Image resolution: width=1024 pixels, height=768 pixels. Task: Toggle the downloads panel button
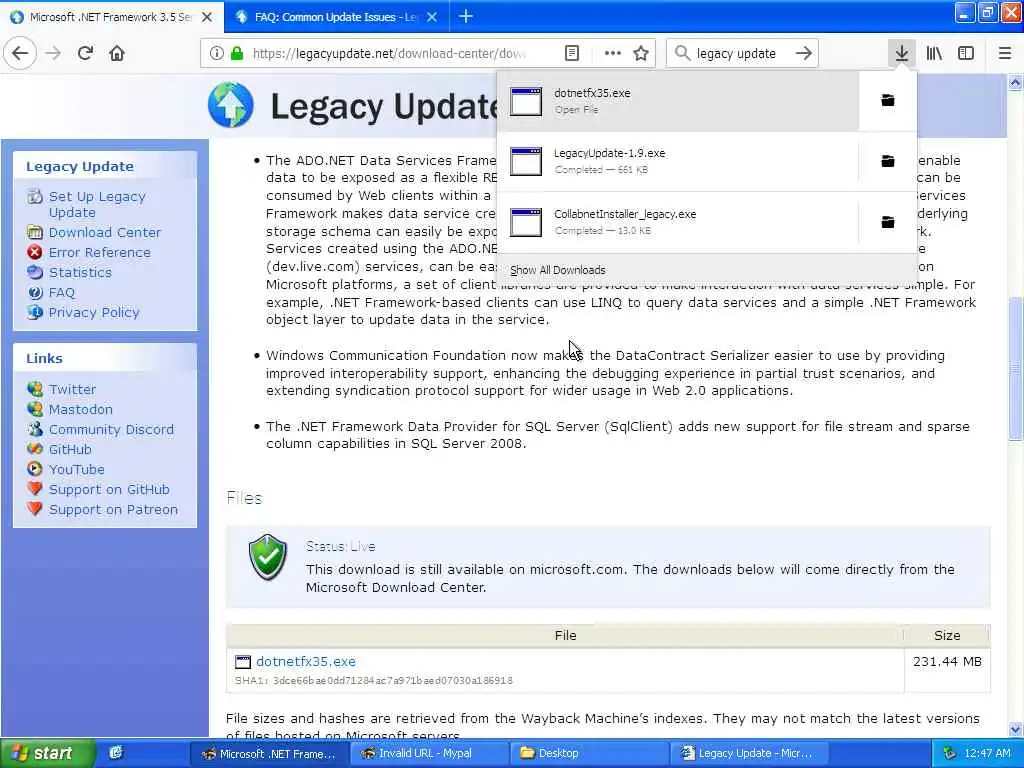click(901, 53)
